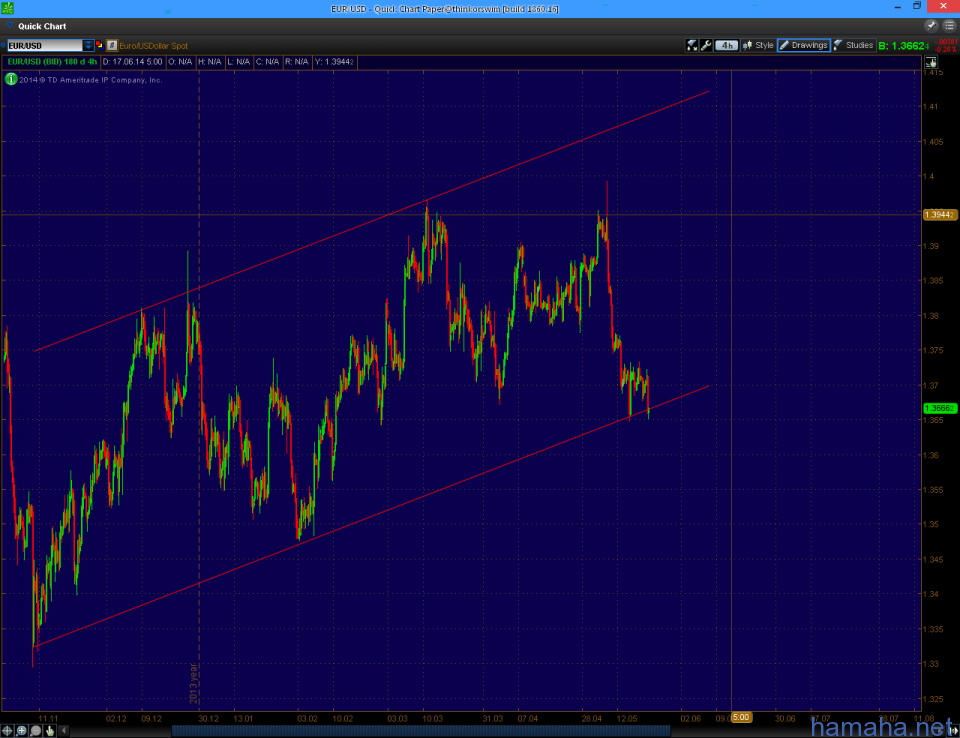960x738 pixels.
Task: Click the 2013 year vertical marker label
Action: 193,683
